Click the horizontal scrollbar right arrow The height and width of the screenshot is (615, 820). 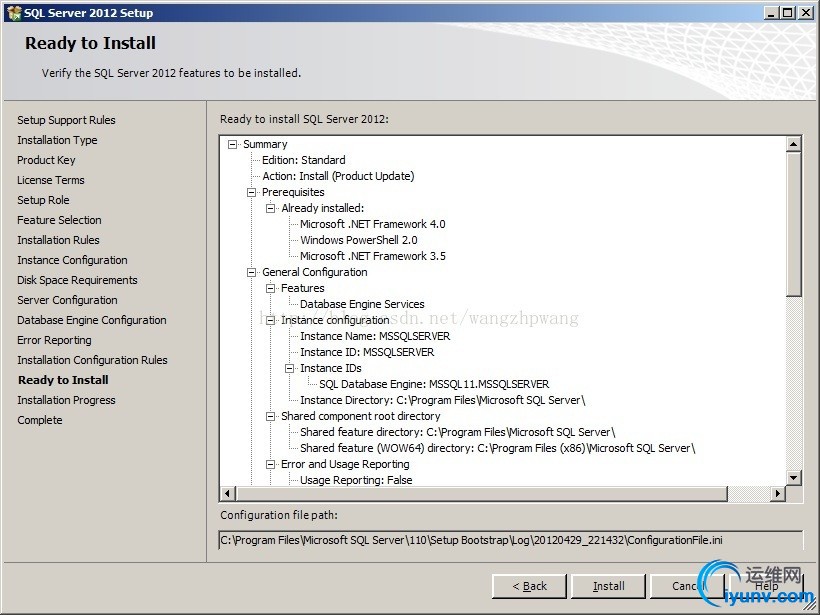[778, 493]
